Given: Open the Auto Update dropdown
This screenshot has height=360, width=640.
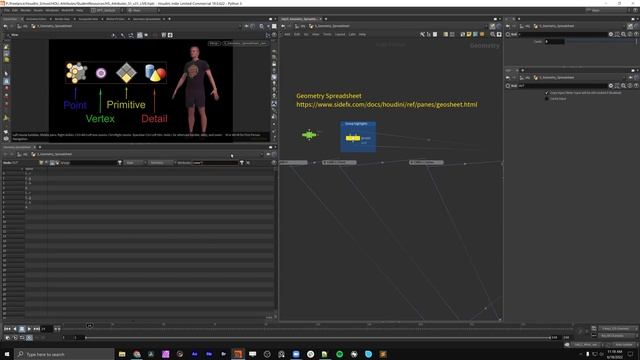Looking at the screenshot, I should point(624,345).
